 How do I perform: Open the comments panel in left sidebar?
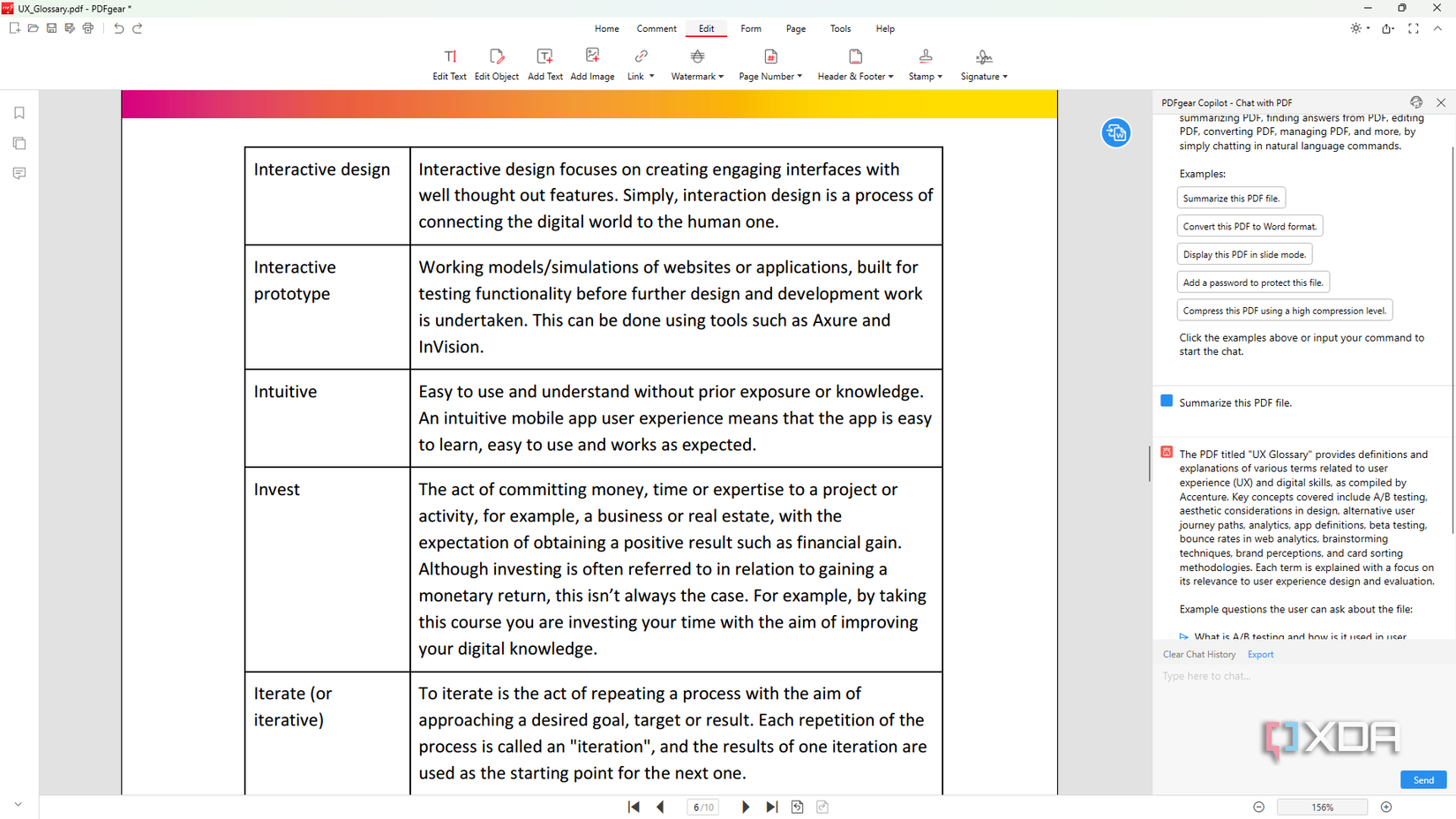[19, 173]
